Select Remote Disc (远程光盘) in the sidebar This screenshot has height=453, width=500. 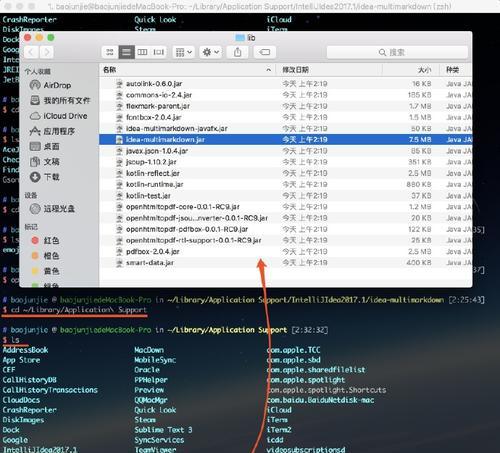(52, 209)
